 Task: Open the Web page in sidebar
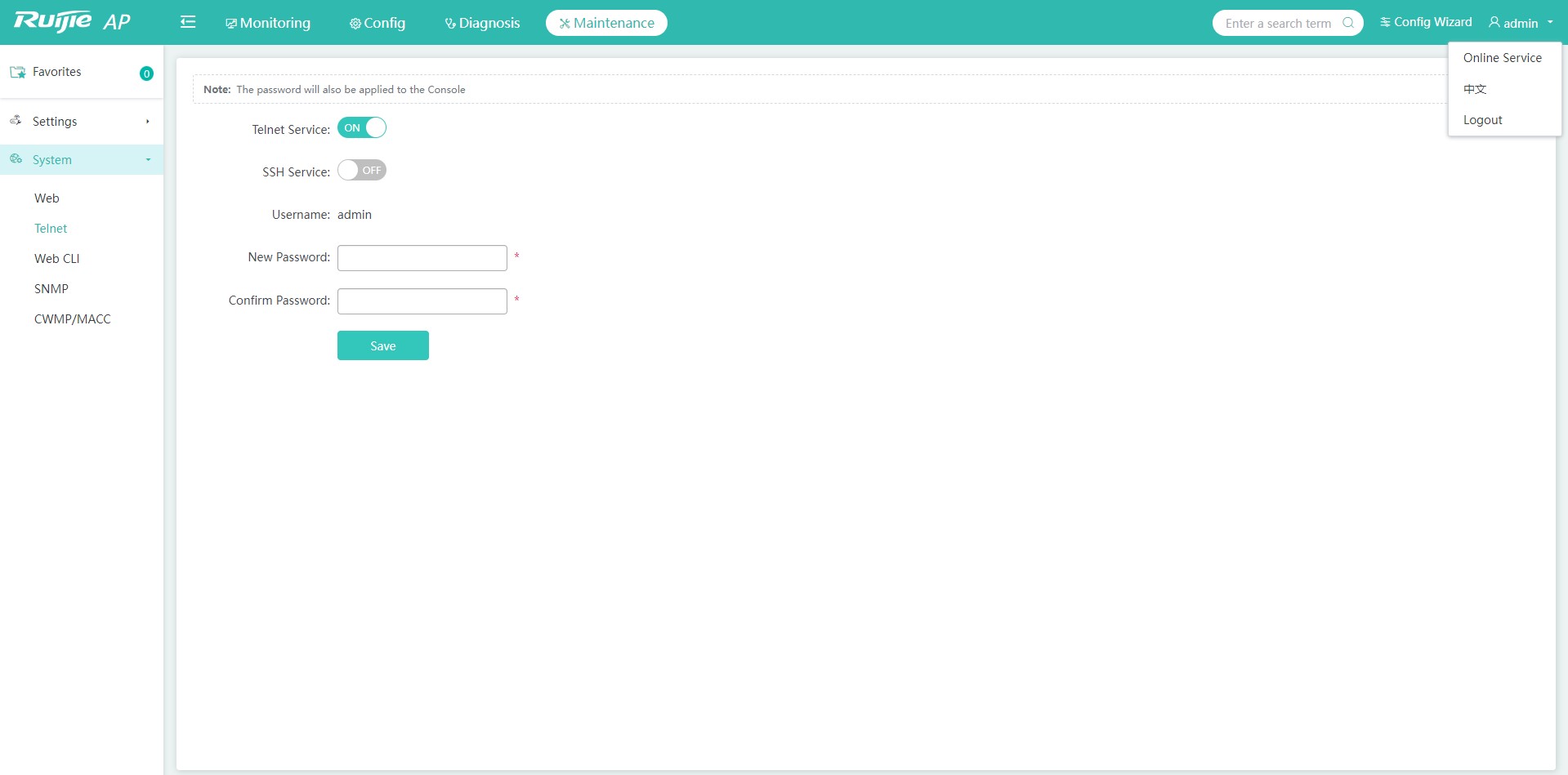click(47, 198)
